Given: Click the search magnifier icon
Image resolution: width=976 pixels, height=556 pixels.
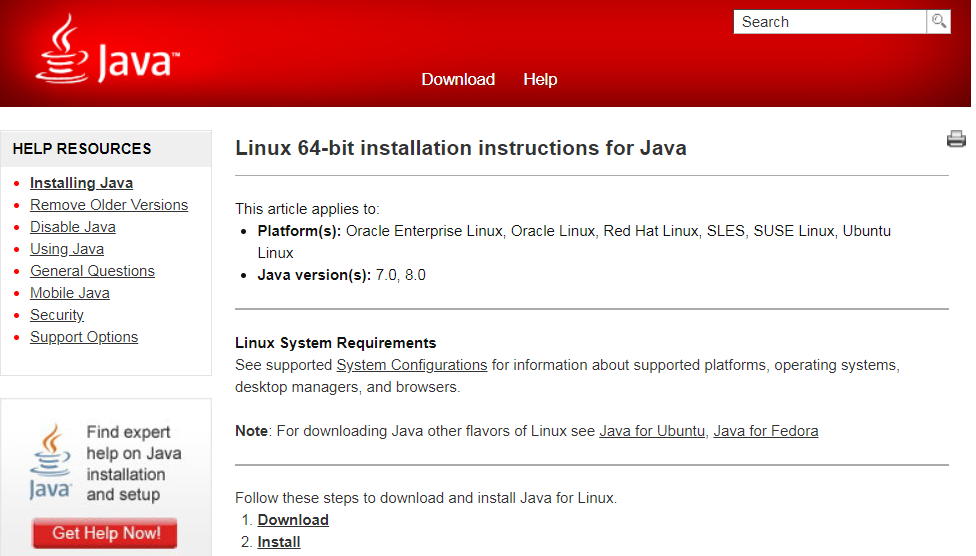Looking at the screenshot, I should (x=938, y=21).
